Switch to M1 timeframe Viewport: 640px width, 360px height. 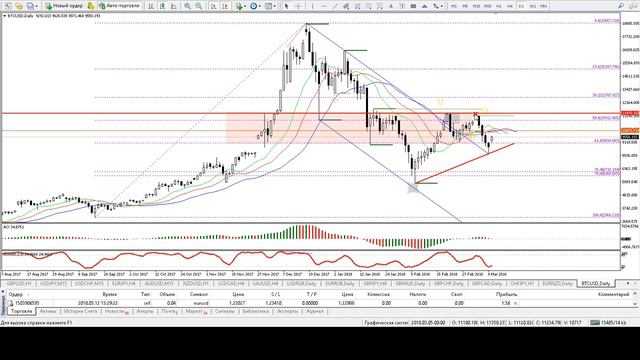tap(454, 6)
